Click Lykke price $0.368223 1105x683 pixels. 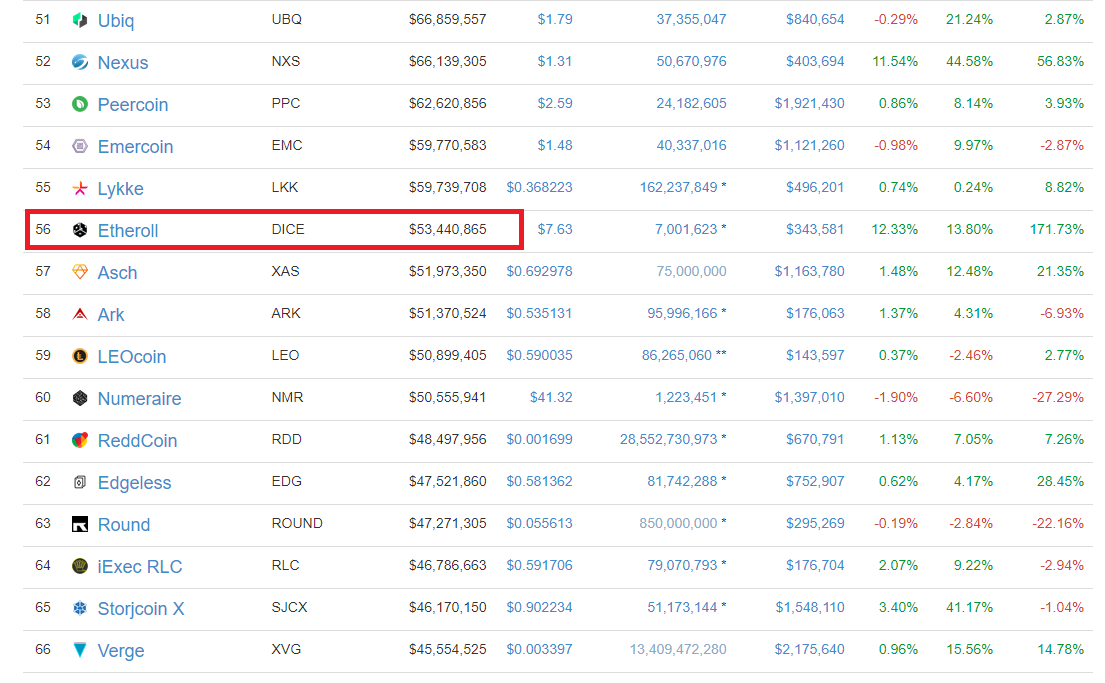pyautogui.click(x=539, y=187)
